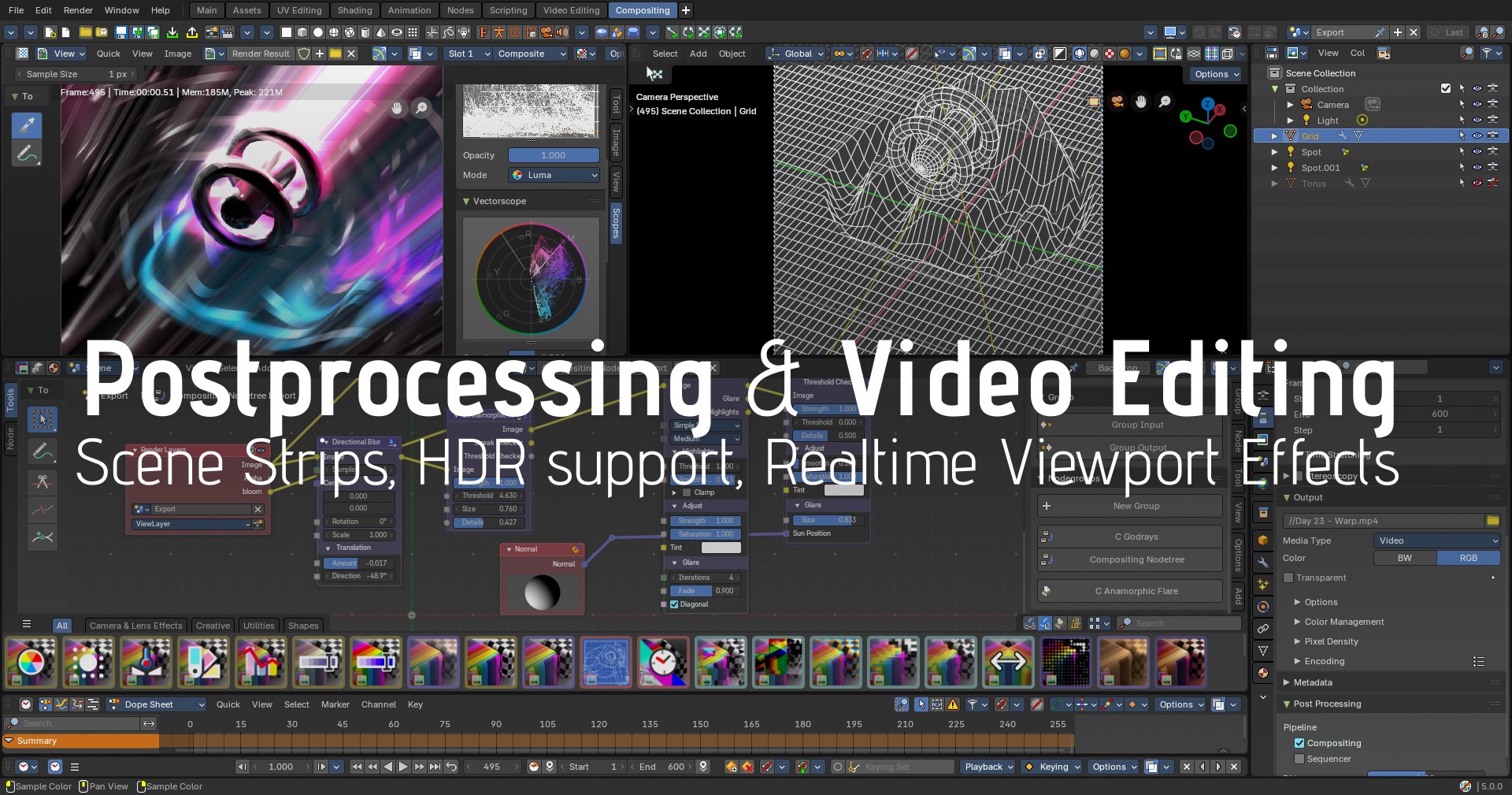Open the scope Mode Luma dropdown
This screenshot has width=1512, height=795.
coord(554,175)
